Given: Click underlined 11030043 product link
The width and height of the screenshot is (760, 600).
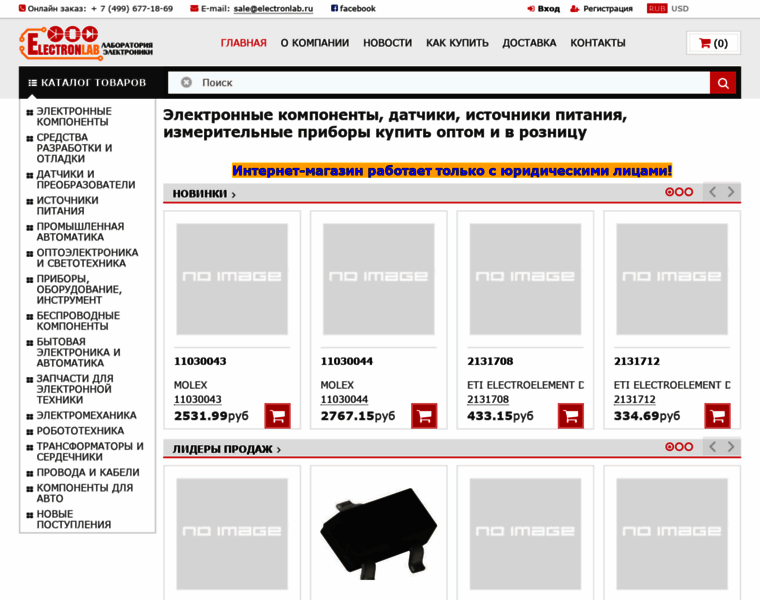Looking at the screenshot, I should [198, 399].
